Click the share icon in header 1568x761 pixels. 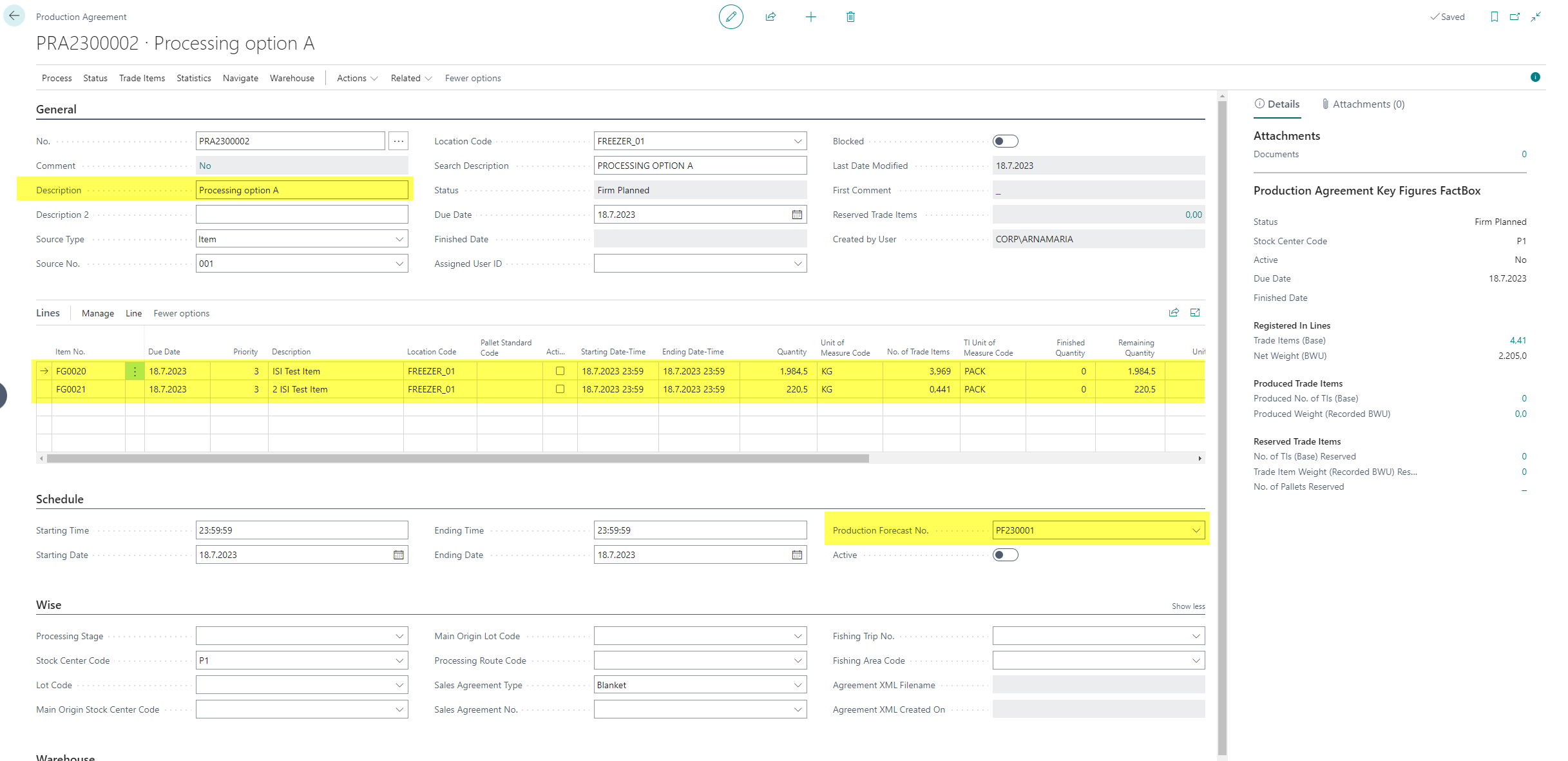coord(770,17)
